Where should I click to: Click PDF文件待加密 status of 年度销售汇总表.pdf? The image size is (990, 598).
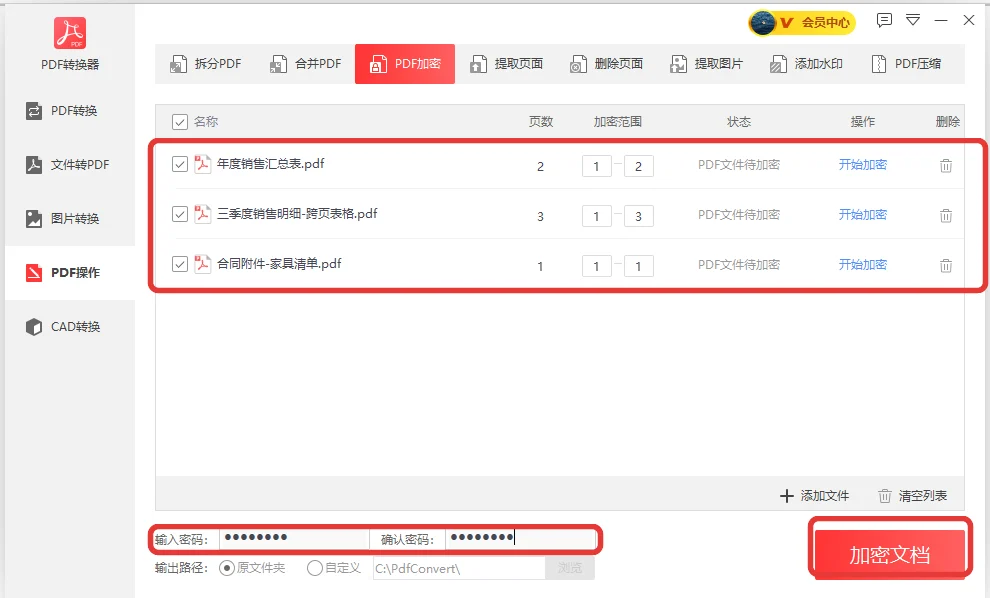739,165
